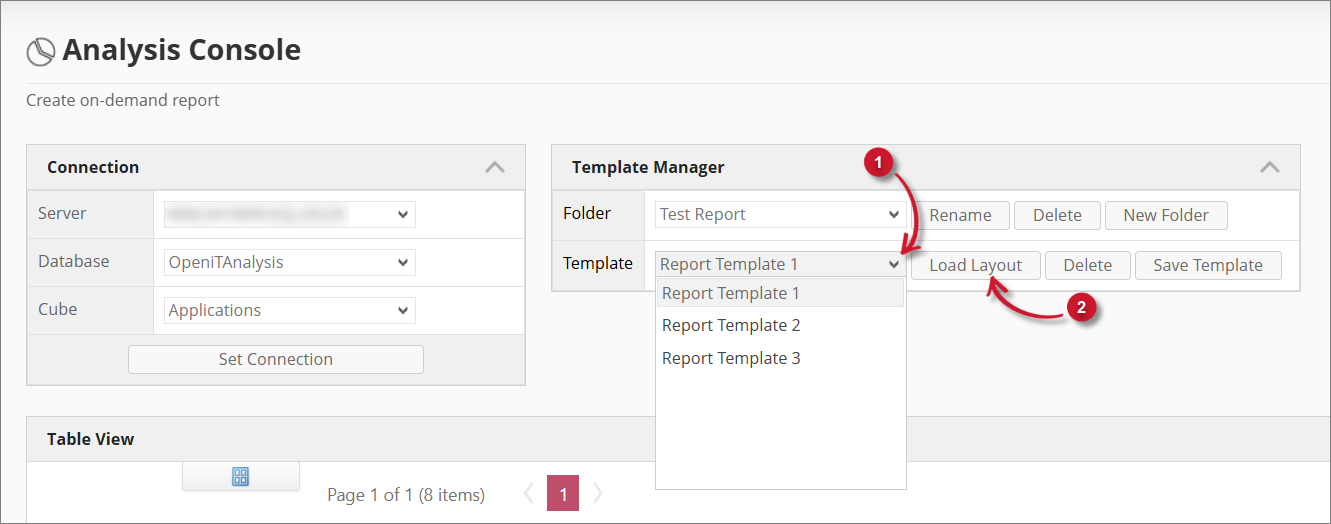Collapse the Template Manager panel
Image resolution: width=1331 pixels, height=524 pixels.
pos(1269,168)
